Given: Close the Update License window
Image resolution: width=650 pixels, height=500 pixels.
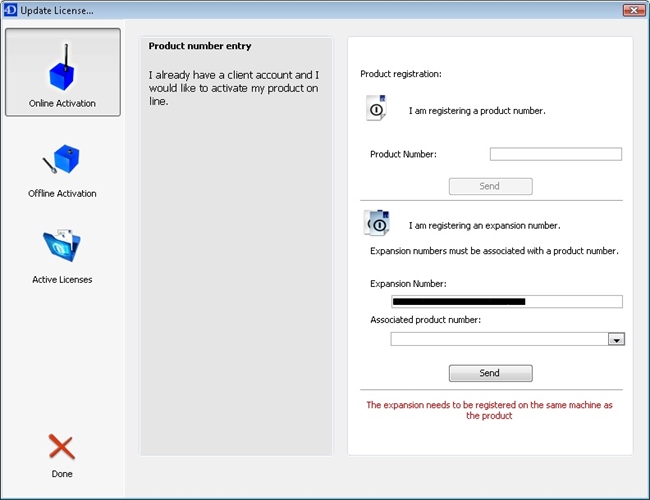Looking at the screenshot, I should click(x=632, y=10).
